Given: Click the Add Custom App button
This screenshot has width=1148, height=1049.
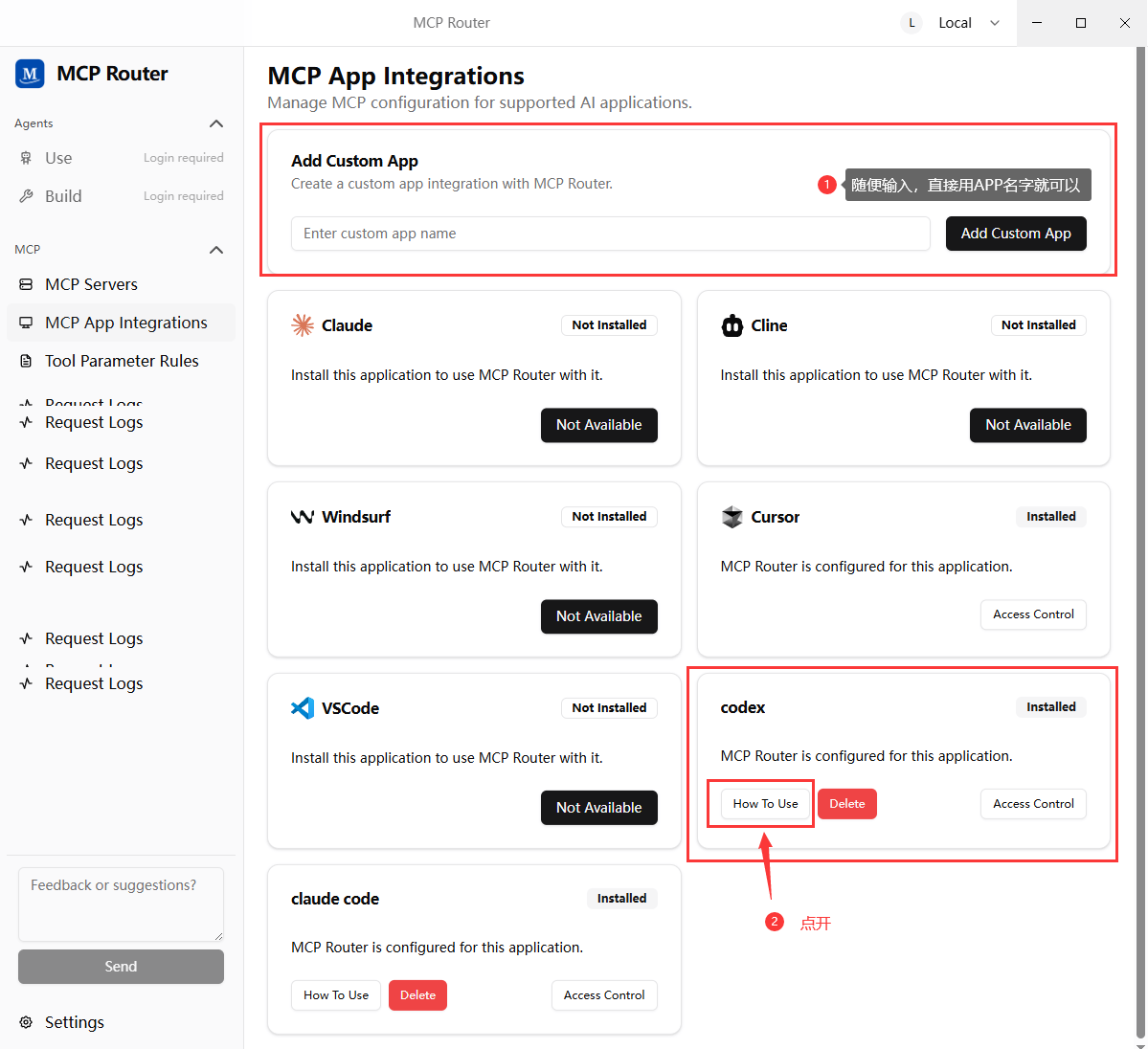Looking at the screenshot, I should tap(1016, 234).
